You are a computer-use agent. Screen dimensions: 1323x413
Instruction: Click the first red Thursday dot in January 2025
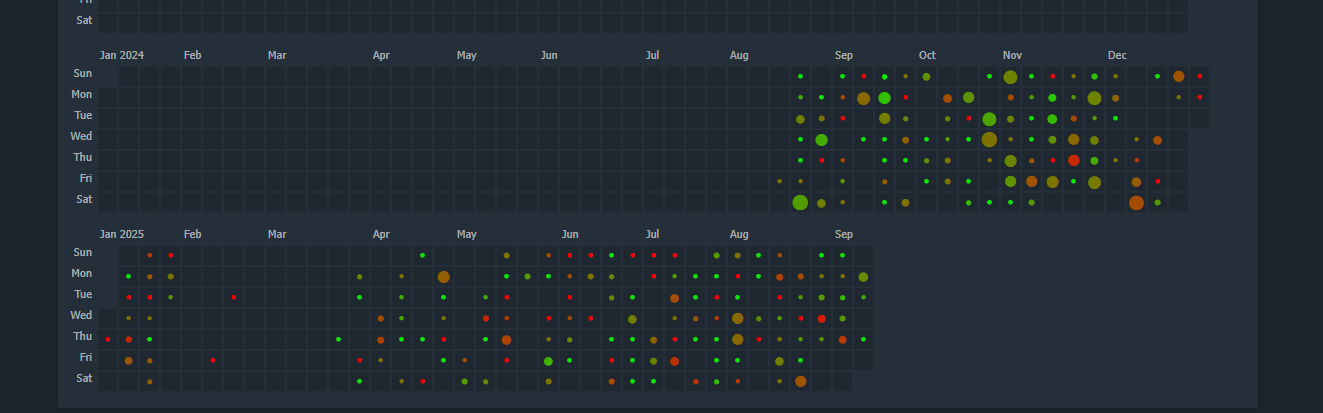(108, 339)
